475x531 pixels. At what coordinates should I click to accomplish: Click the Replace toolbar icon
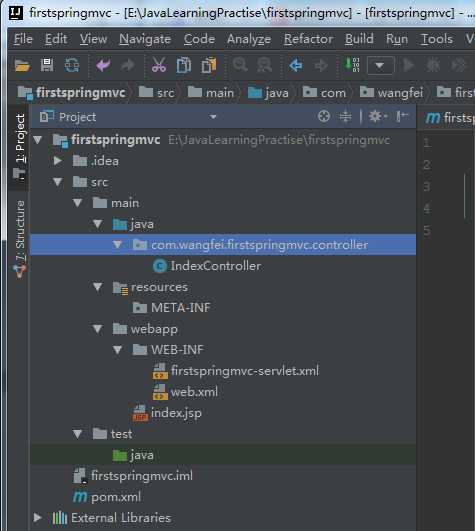click(264, 65)
